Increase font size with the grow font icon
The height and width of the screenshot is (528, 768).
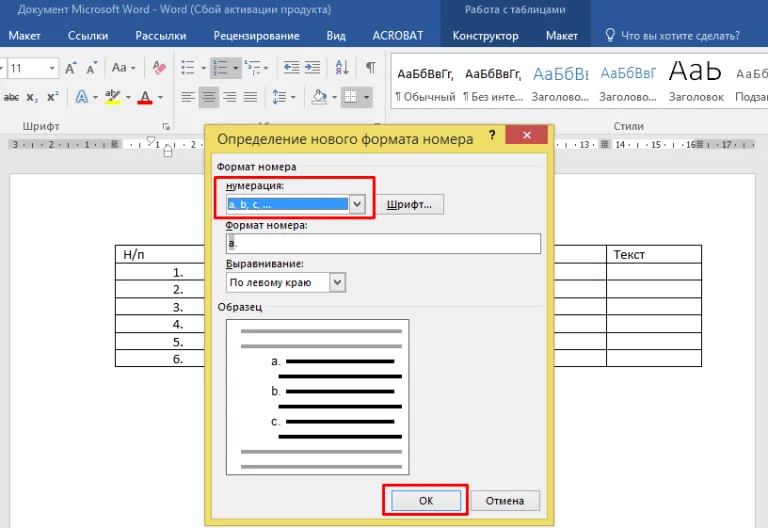tap(71, 68)
